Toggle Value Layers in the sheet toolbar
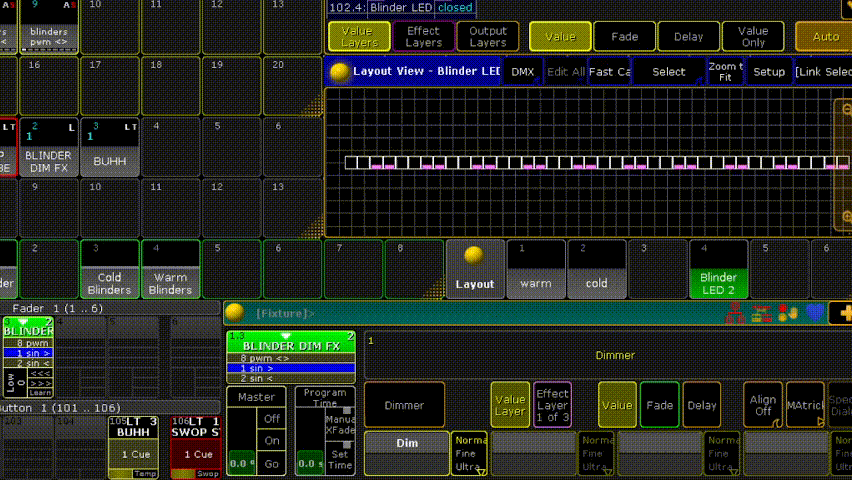This screenshot has width=852, height=480. coord(359,36)
